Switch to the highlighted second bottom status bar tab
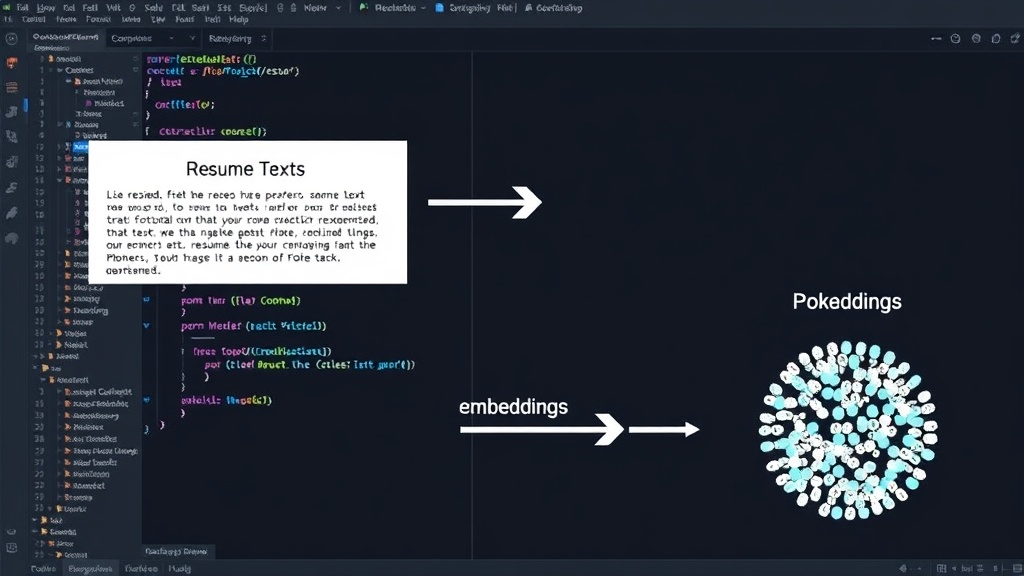 point(90,569)
